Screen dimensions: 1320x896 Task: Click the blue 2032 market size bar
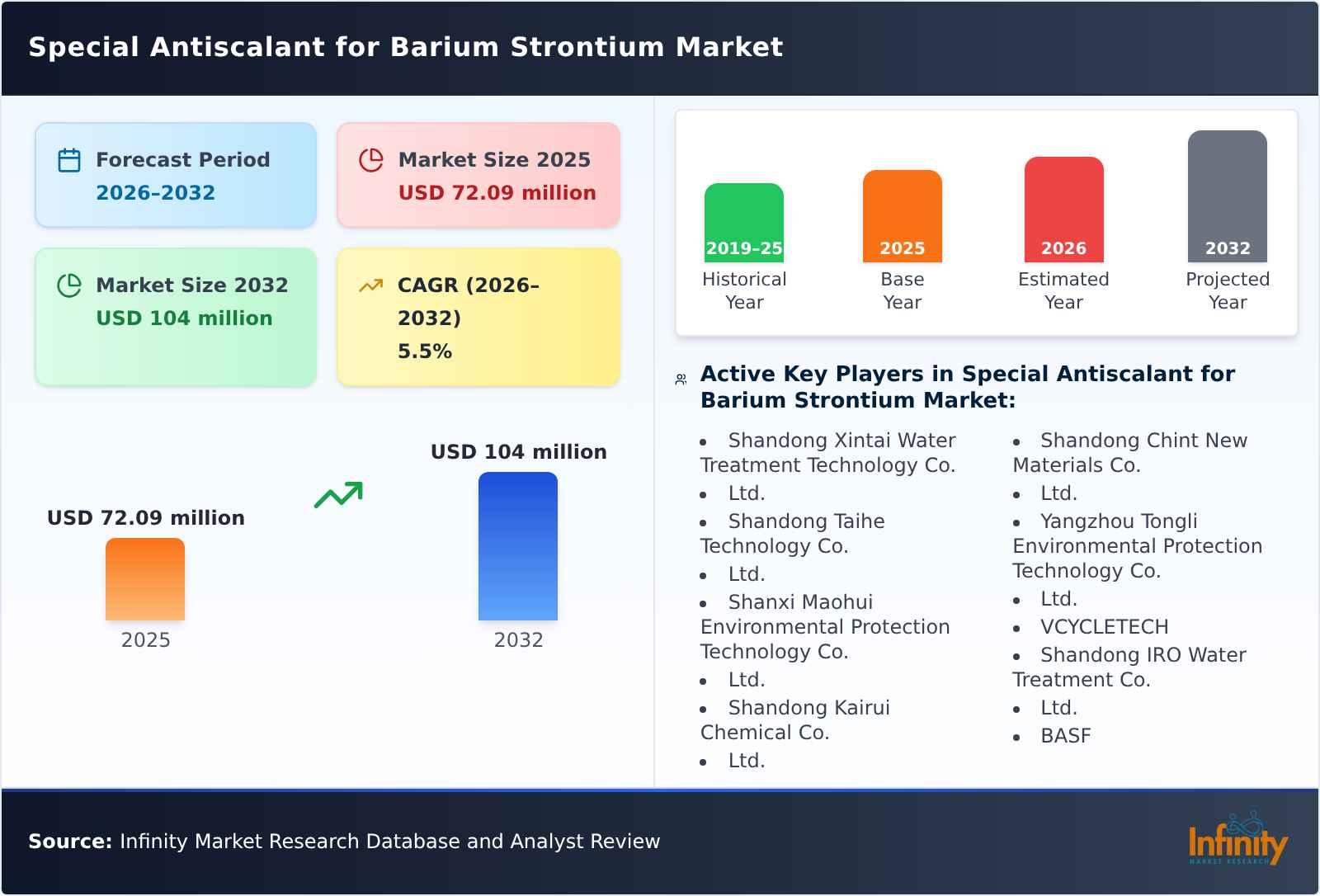point(518,545)
